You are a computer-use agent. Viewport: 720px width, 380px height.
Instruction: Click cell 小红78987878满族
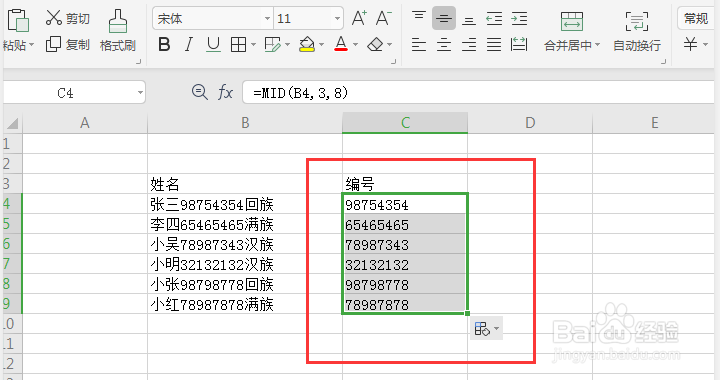pos(245,304)
